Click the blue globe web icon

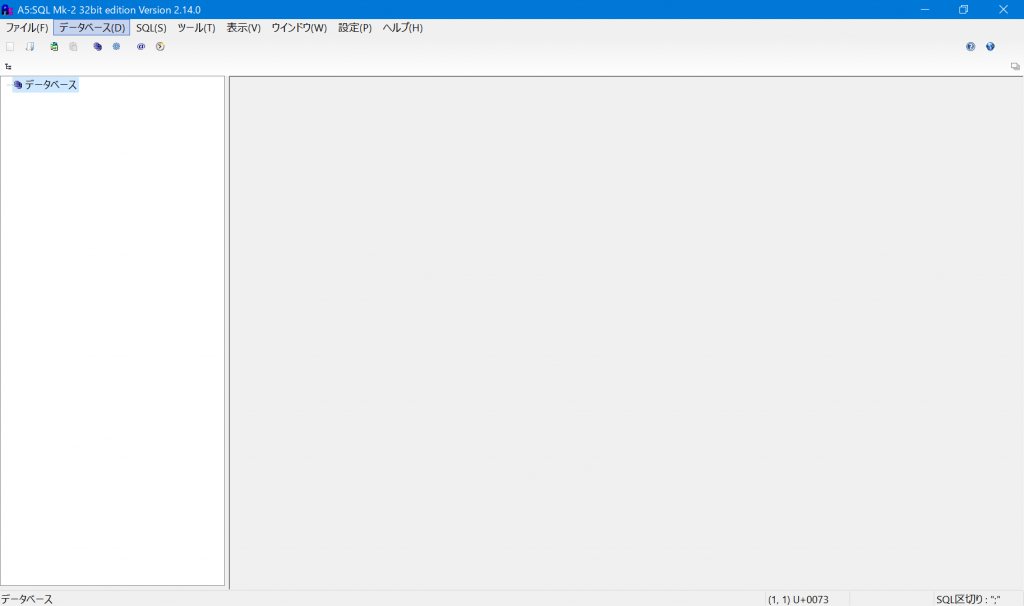coord(990,46)
